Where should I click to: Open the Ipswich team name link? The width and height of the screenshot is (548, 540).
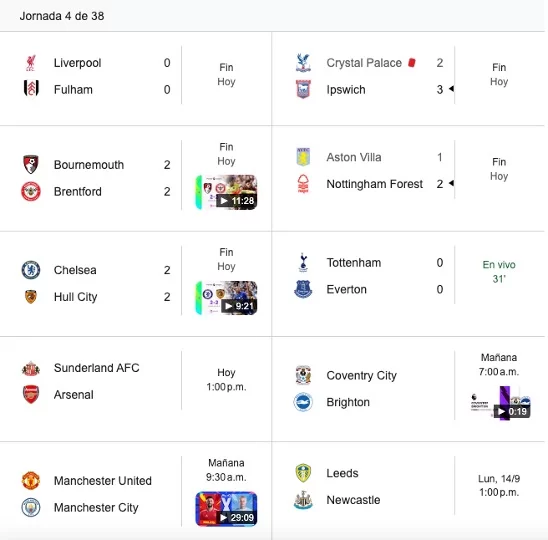pos(346,90)
